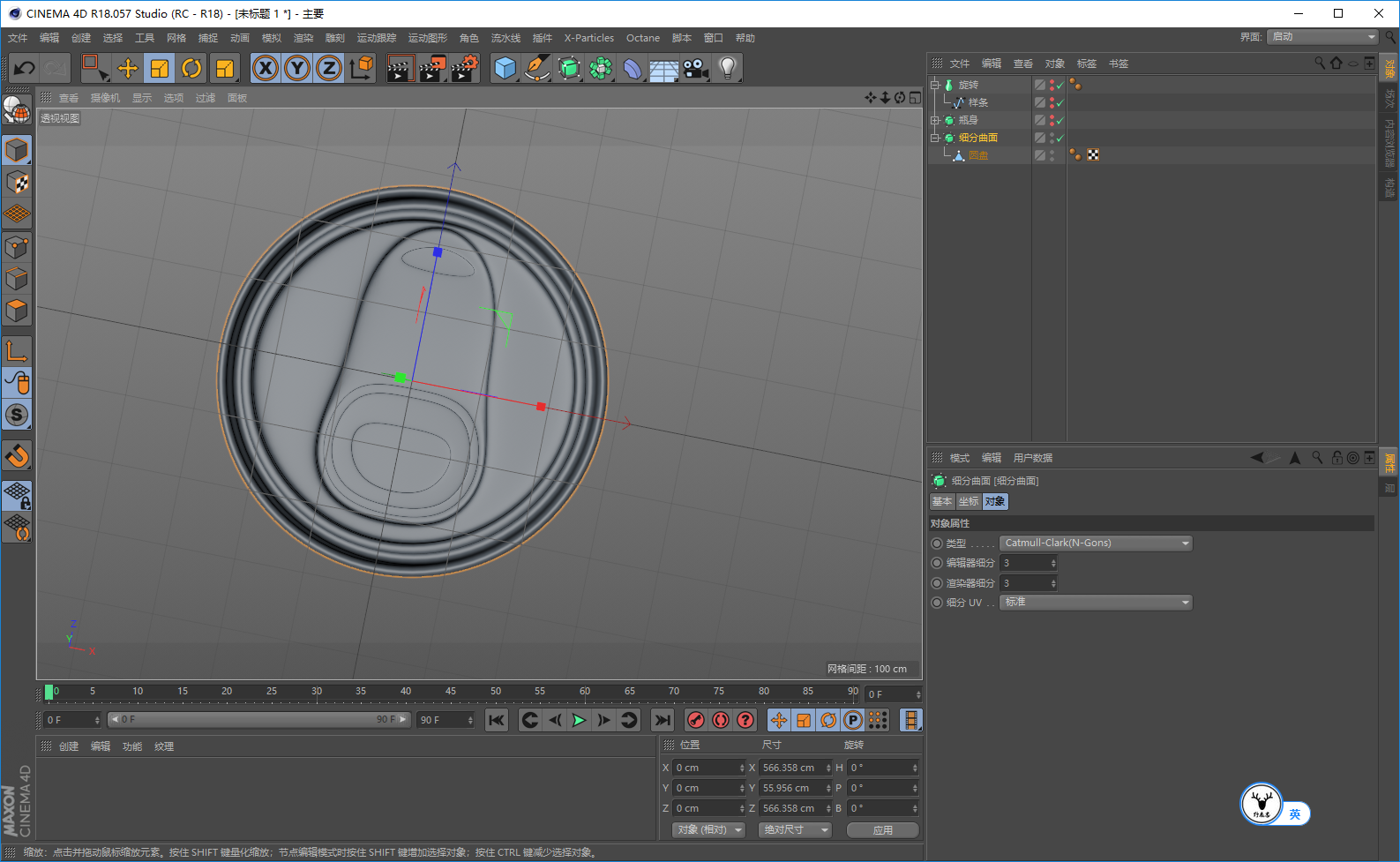Viewport: 1400px width, 862px height.
Task: Click the Render to Picture Viewer icon
Action: click(431, 68)
